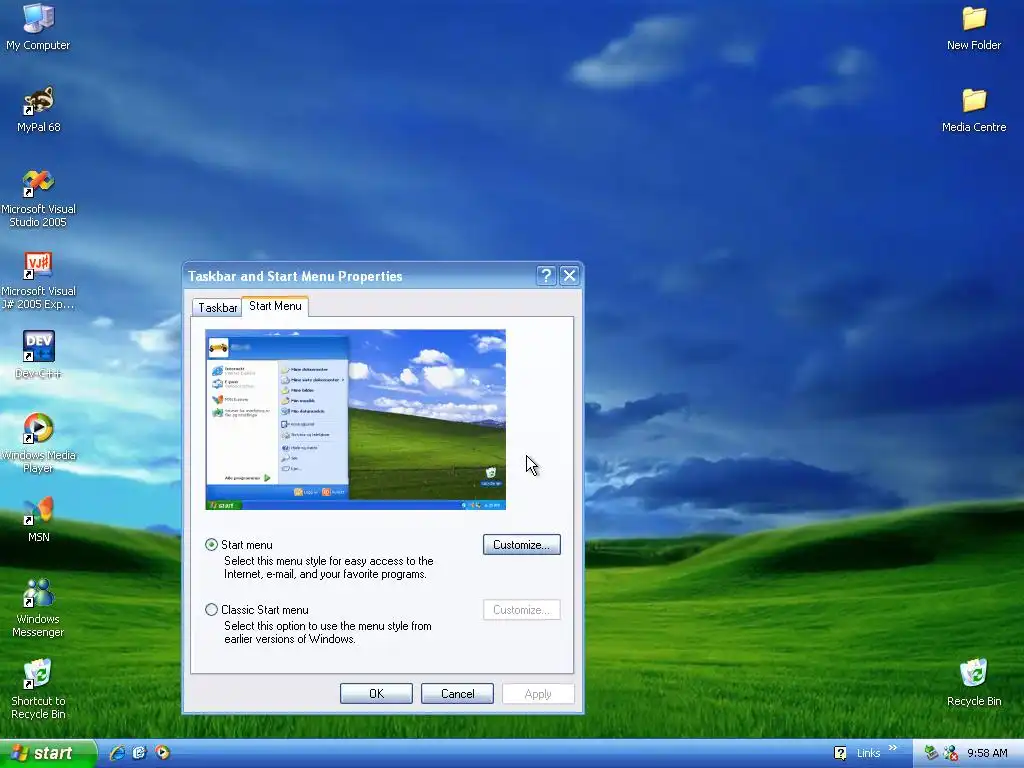
Task: Open My Computer desktop icon
Action: point(38,26)
